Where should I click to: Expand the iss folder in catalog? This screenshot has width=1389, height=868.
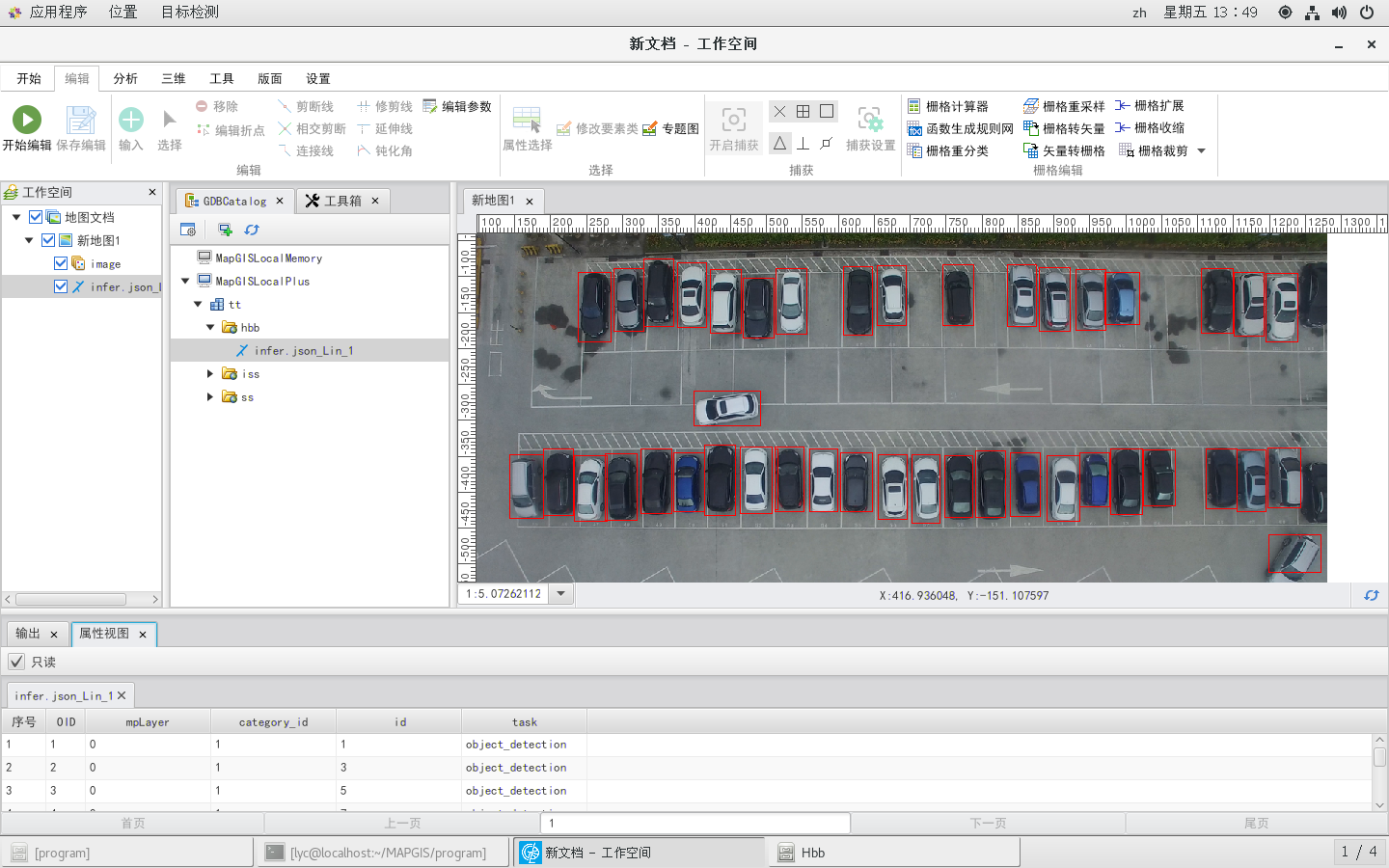coord(210,373)
